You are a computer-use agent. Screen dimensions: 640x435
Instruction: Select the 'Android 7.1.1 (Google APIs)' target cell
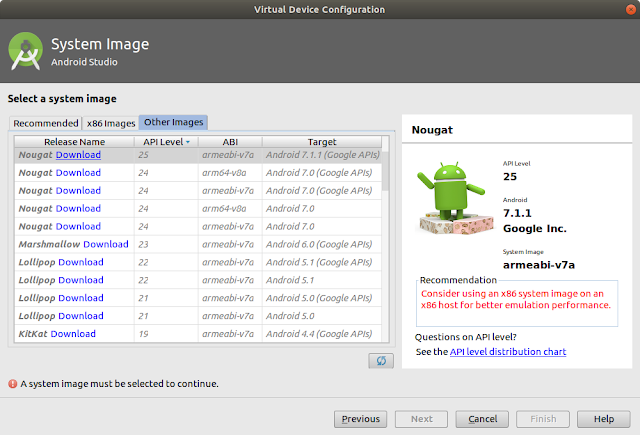tap(322, 155)
